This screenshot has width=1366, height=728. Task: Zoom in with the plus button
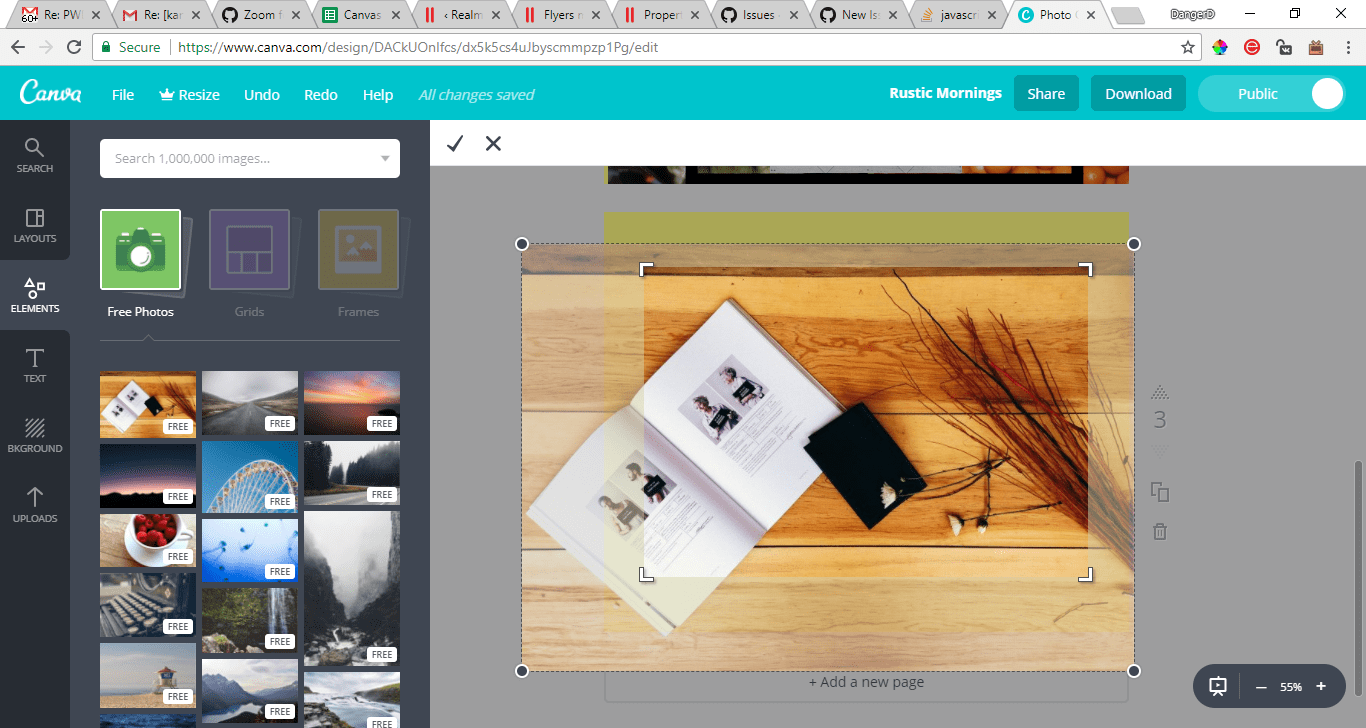(x=1321, y=687)
